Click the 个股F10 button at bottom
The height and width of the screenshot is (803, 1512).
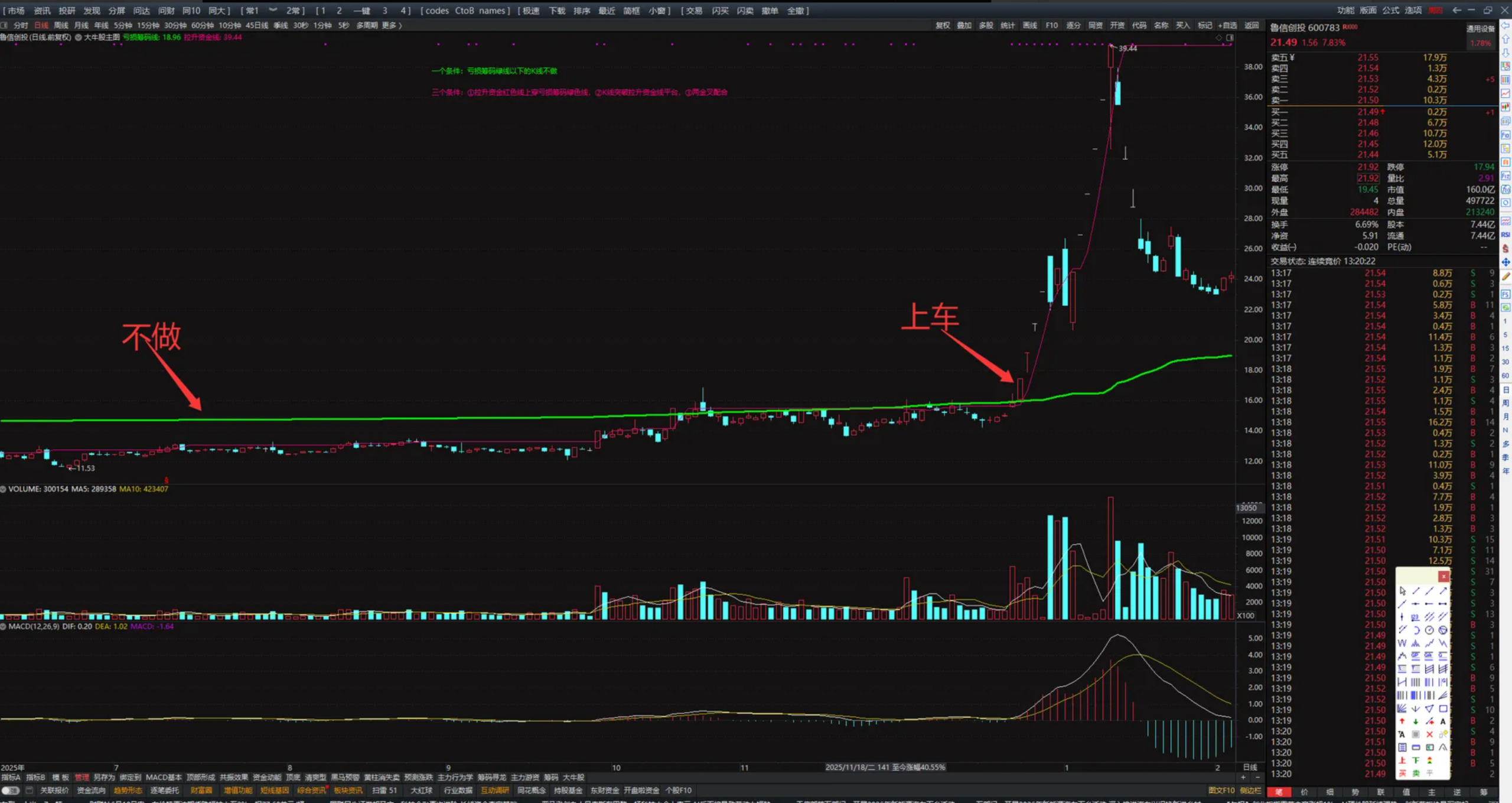click(x=679, y=790)
